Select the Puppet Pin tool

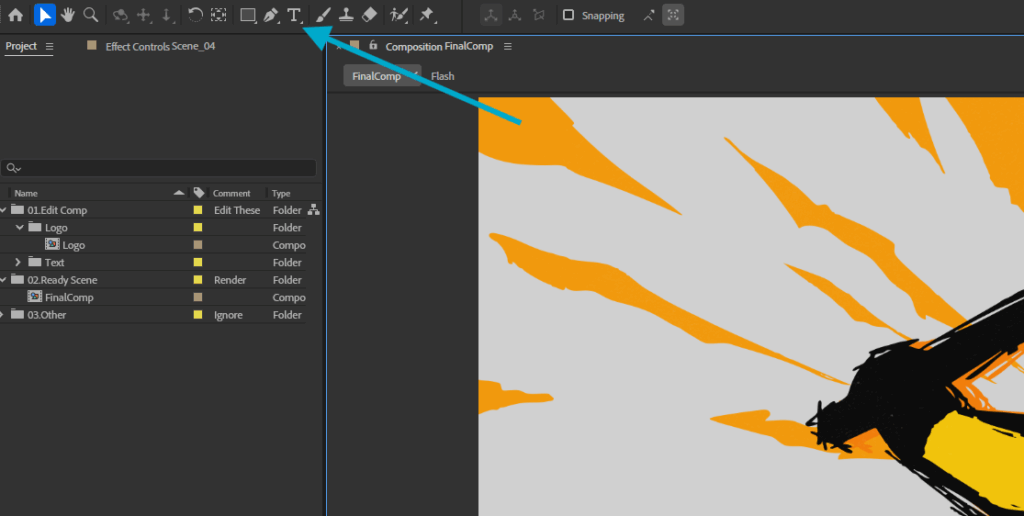427,15
